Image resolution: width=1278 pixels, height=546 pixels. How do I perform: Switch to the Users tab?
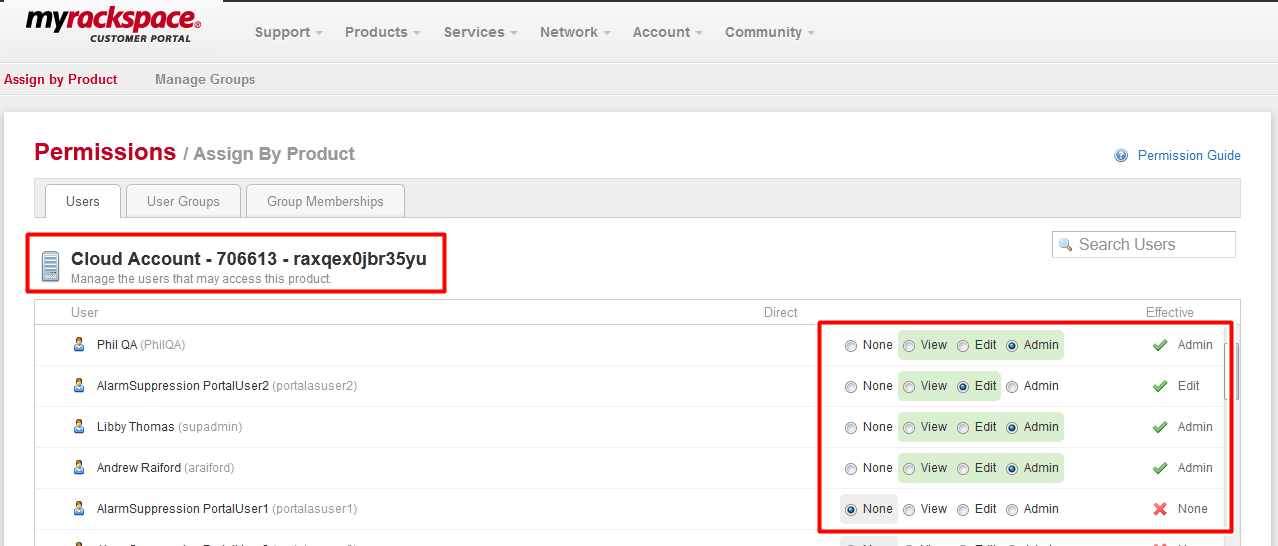point(83,201)
